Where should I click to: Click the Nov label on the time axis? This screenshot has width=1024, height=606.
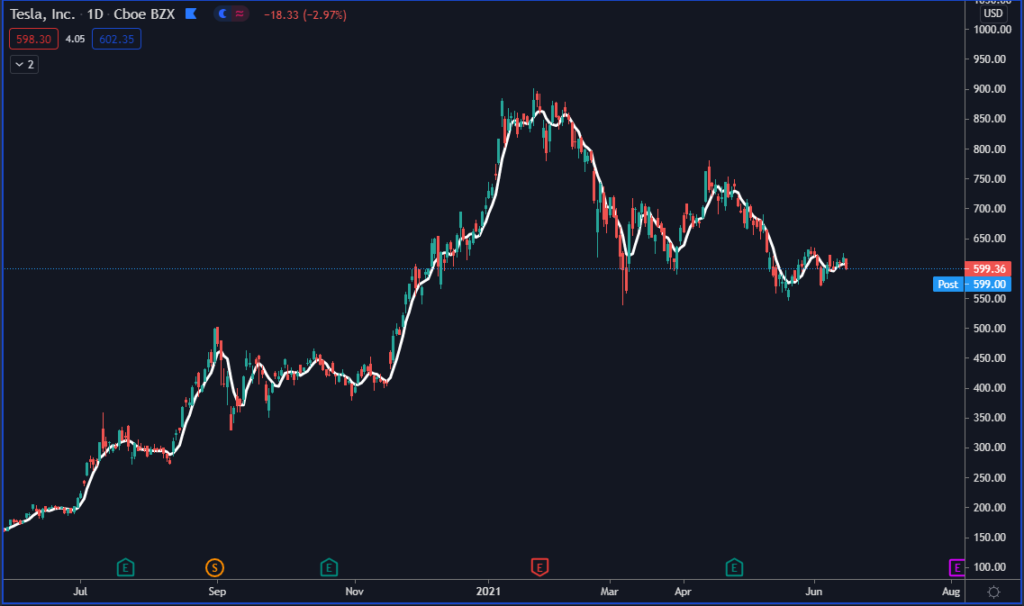coord(354,592)
